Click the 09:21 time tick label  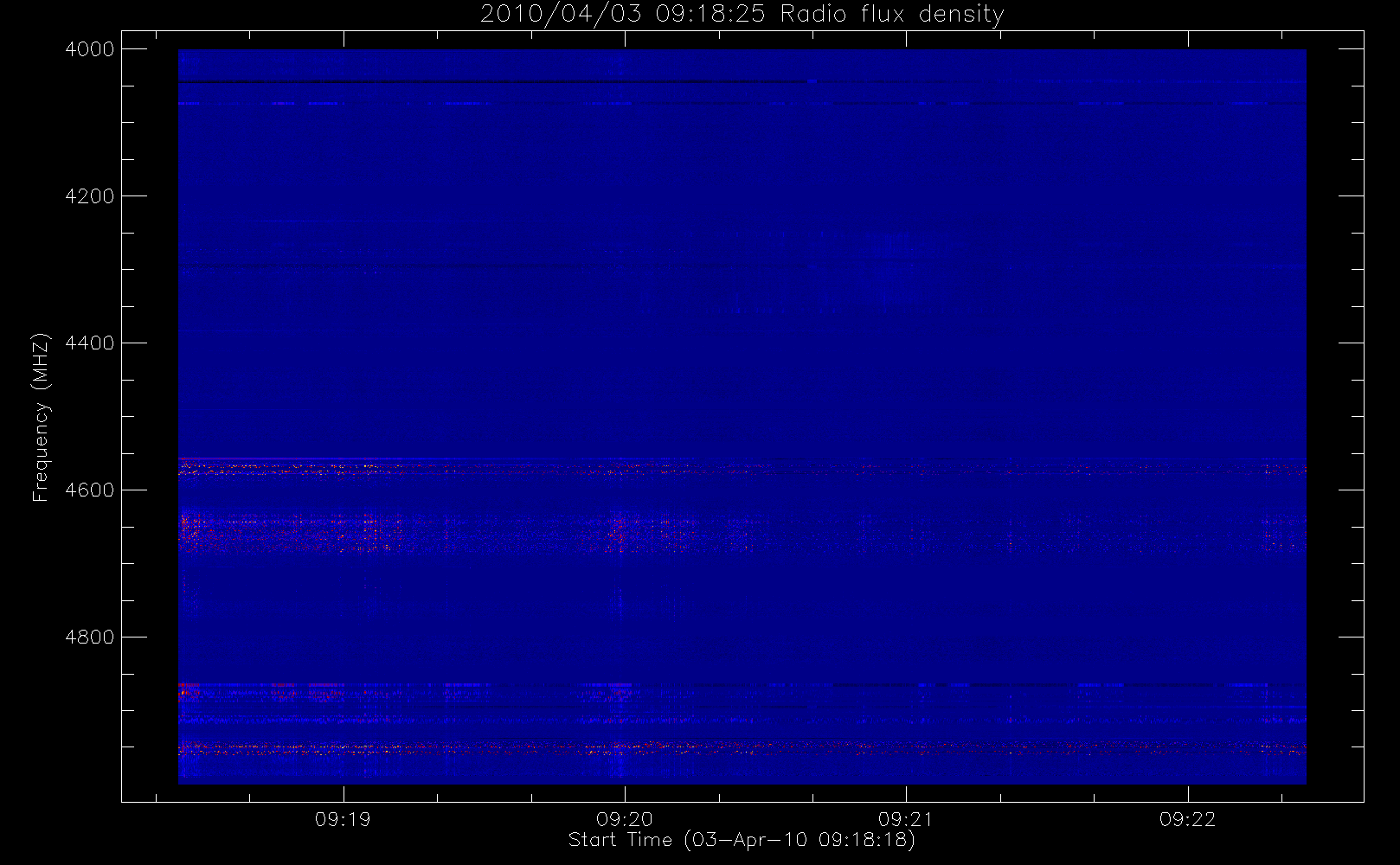click(906, 819)
